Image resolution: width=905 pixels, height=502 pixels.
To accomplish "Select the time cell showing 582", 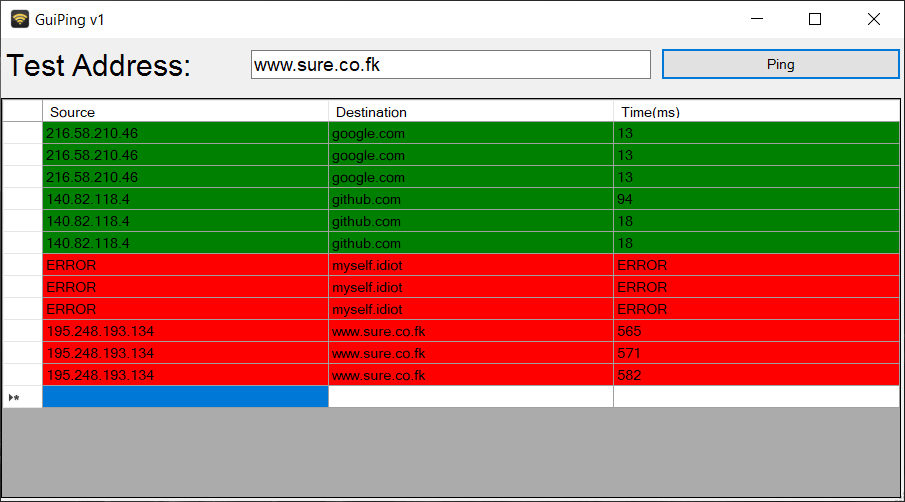I will click(x=757, y=375).
